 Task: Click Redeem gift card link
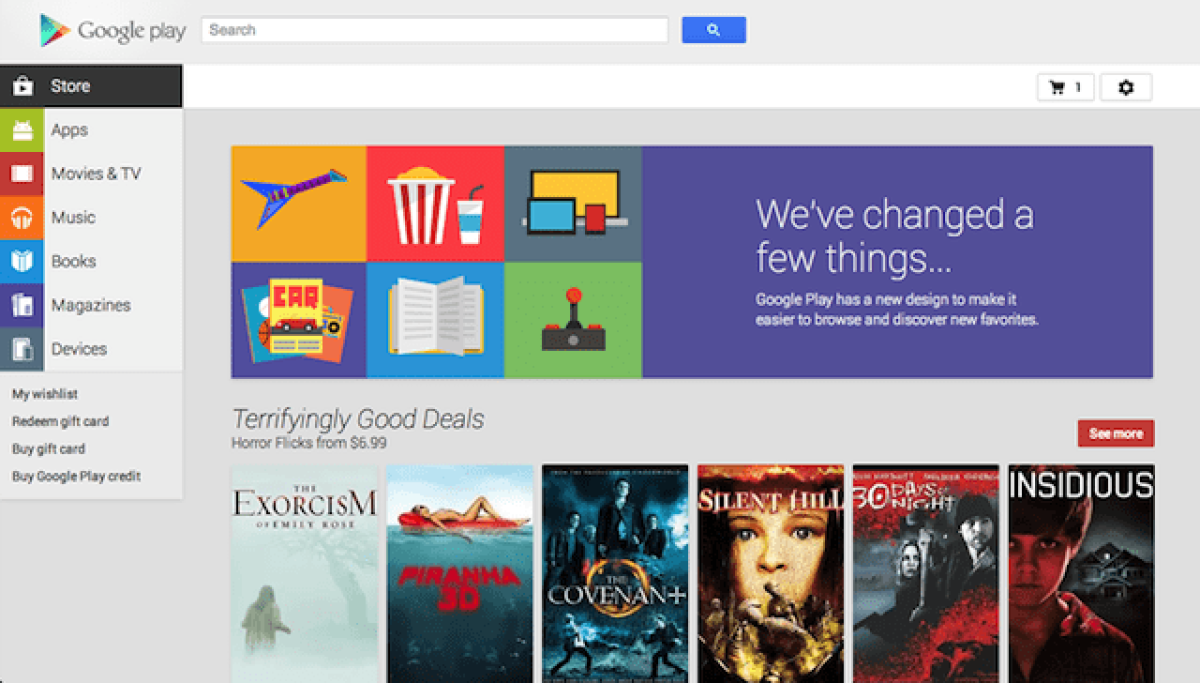[x=60, y=422]
